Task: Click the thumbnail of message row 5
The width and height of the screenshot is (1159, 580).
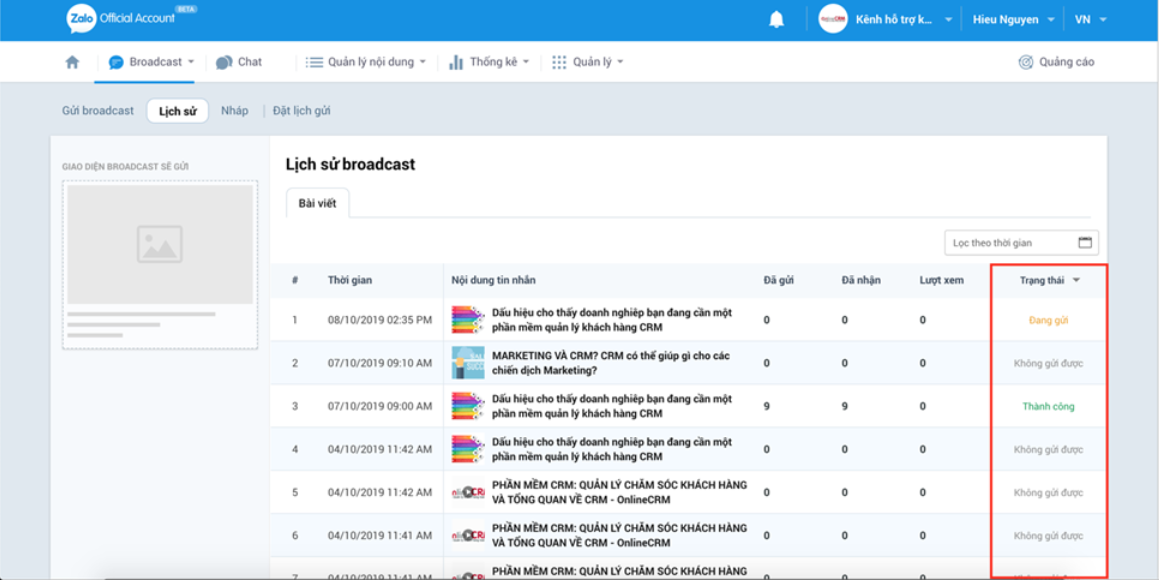Action: click(468, 492)
